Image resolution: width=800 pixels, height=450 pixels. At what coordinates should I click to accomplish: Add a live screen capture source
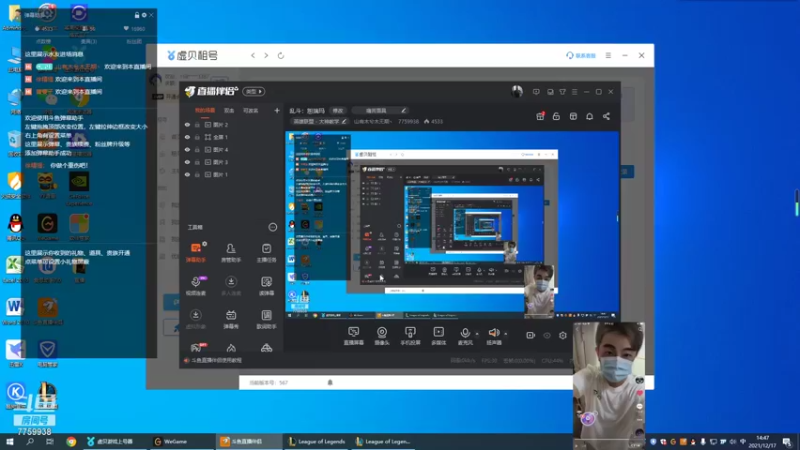[x=354, y=336]
